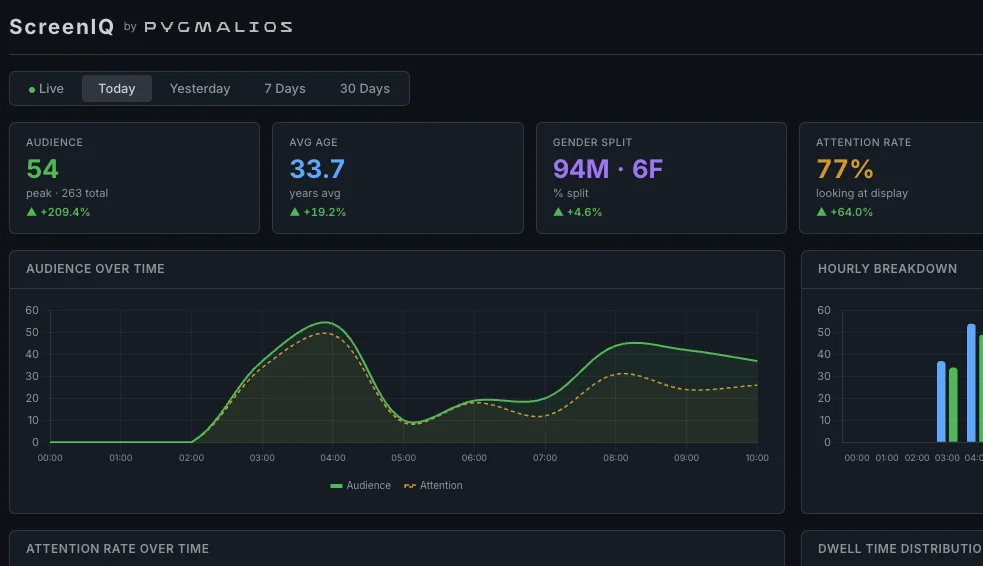Image resolution: width=983 pixels, height=566 pixels.
Task: Click the +19.2% age change
Action: tap(325, 212)
